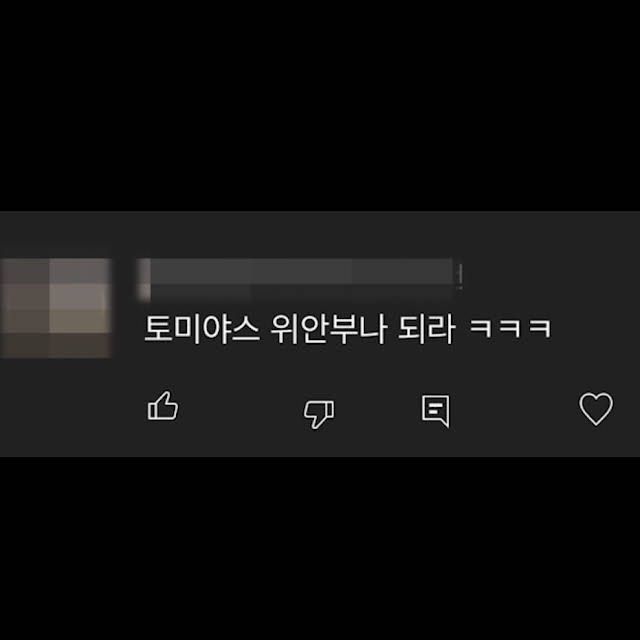The height and width of the screenshot is (640, 640).
Task: Select the comment text '토미야스 위안부나 되라 ㅋㅋㅋ'
Action: [348, 329]
